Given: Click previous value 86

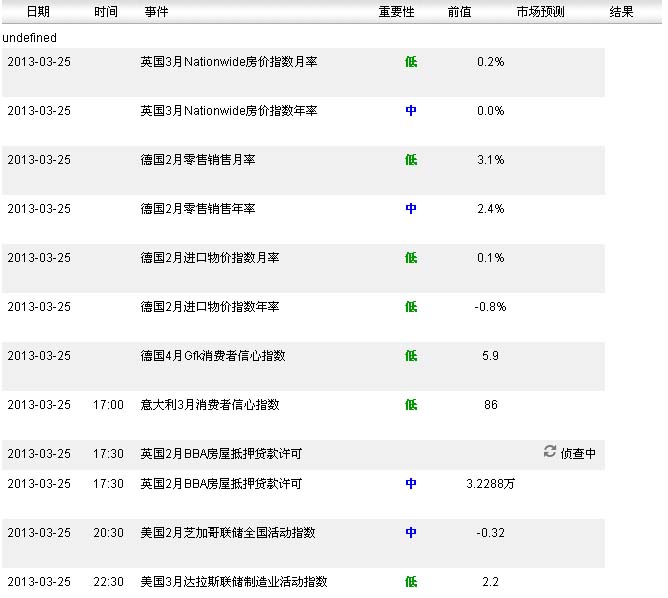Looking at the screenshot, I should pyautogui.click(x=490, y=405).
